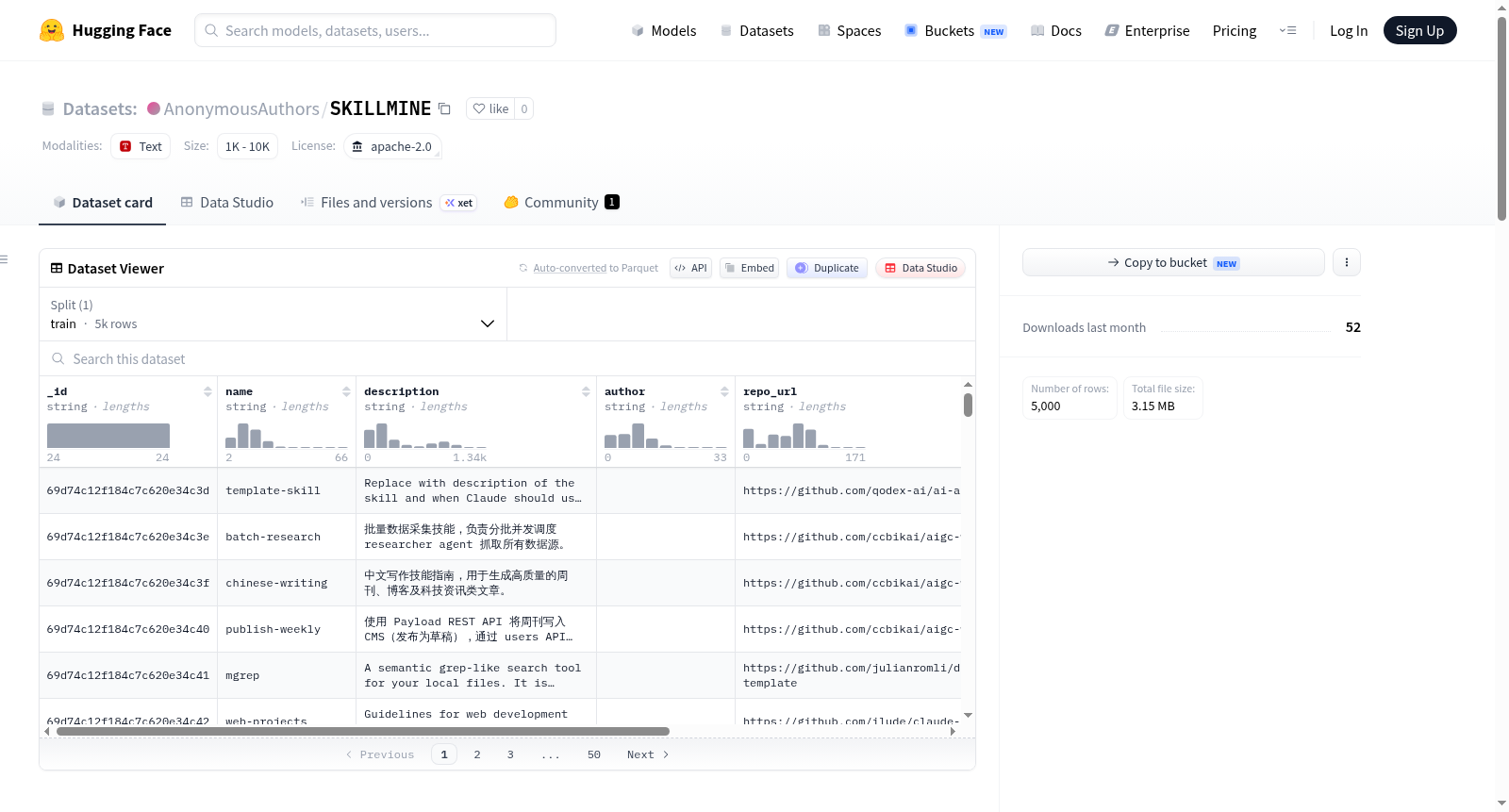Open the Pricing link

(1235, 30)
